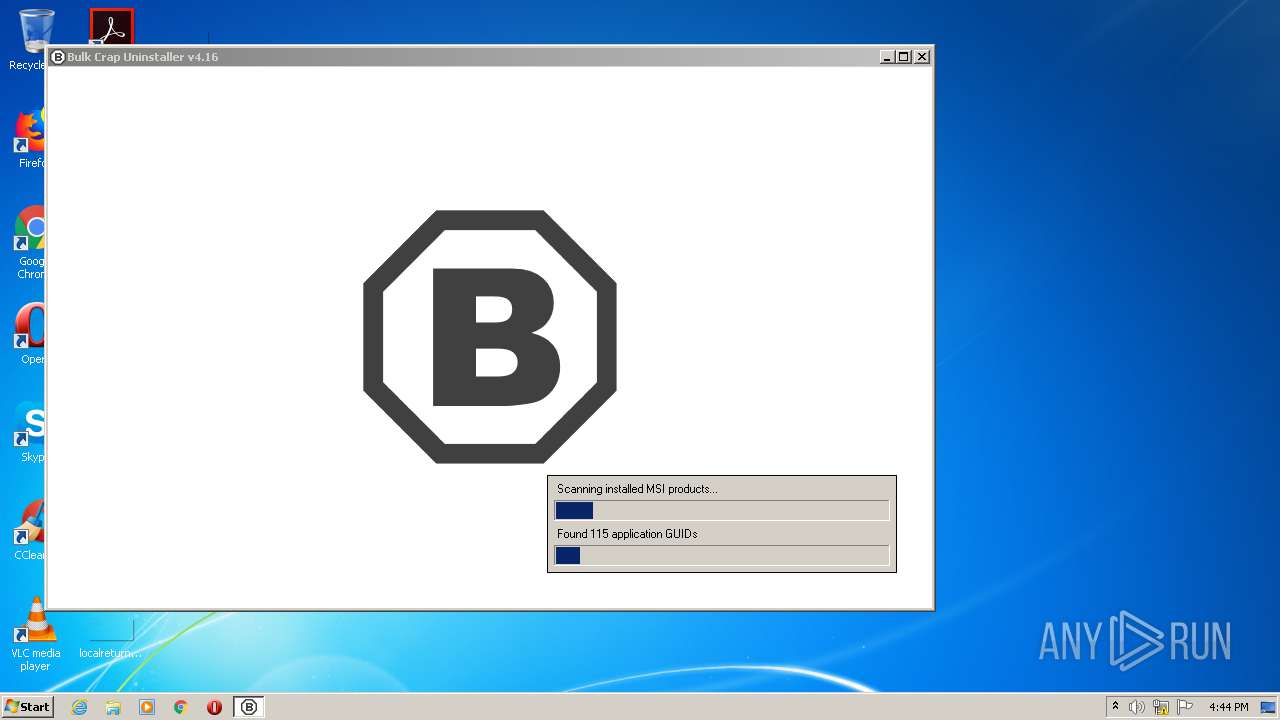Viewport: 1280px width, 720px height.
Task: Open VLC media player desktop shortcut
Action: [35, 634]
